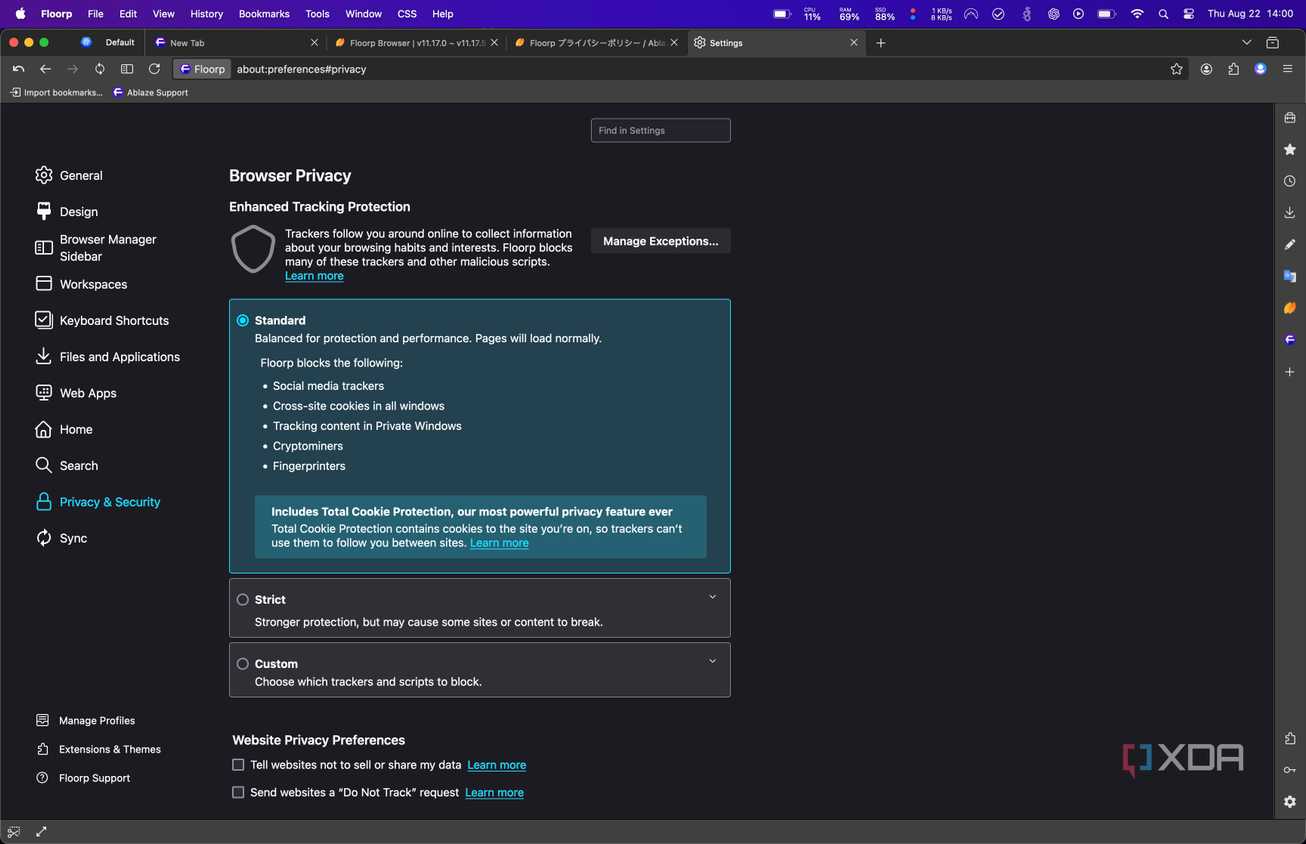Open Learn more link about Total Cookie Protection
The width and height of the screenshot is (1306, 844).
(499, 543)
